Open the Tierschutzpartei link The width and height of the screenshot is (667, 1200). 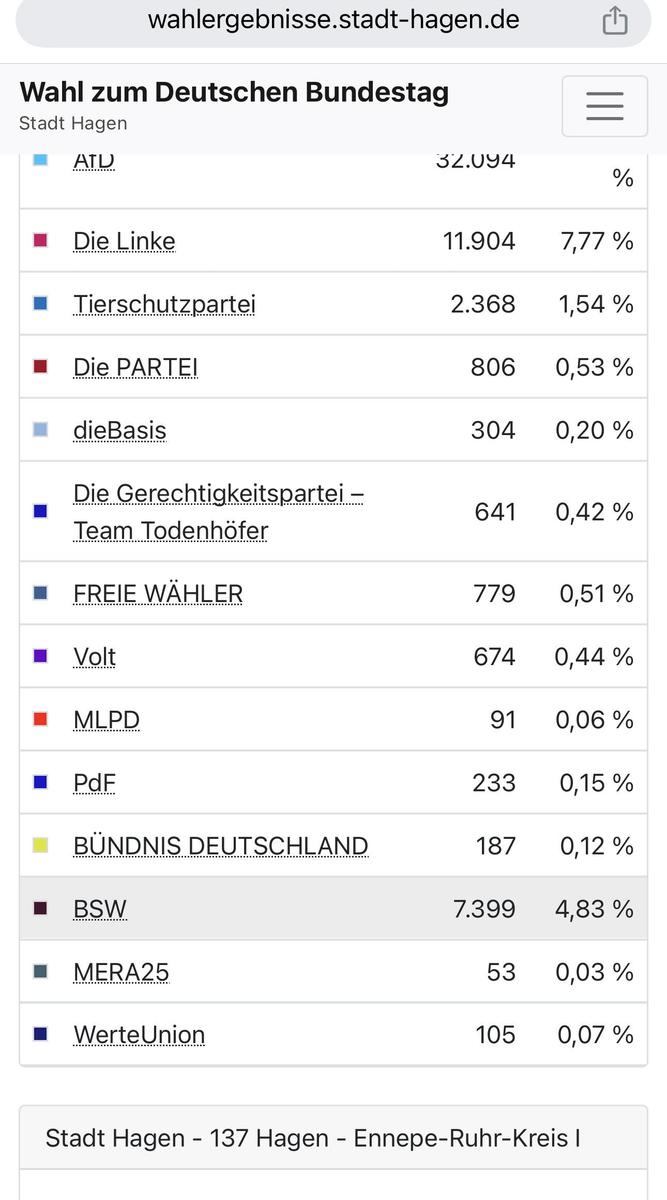pyautogui.click(x=164, y=304)
